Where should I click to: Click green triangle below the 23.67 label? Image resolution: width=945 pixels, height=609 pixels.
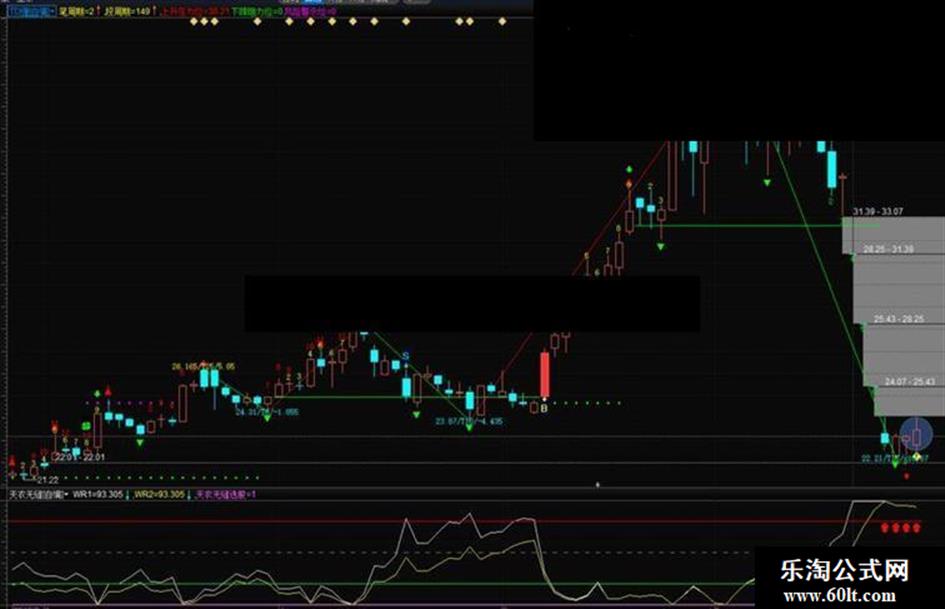click(469, 427)
